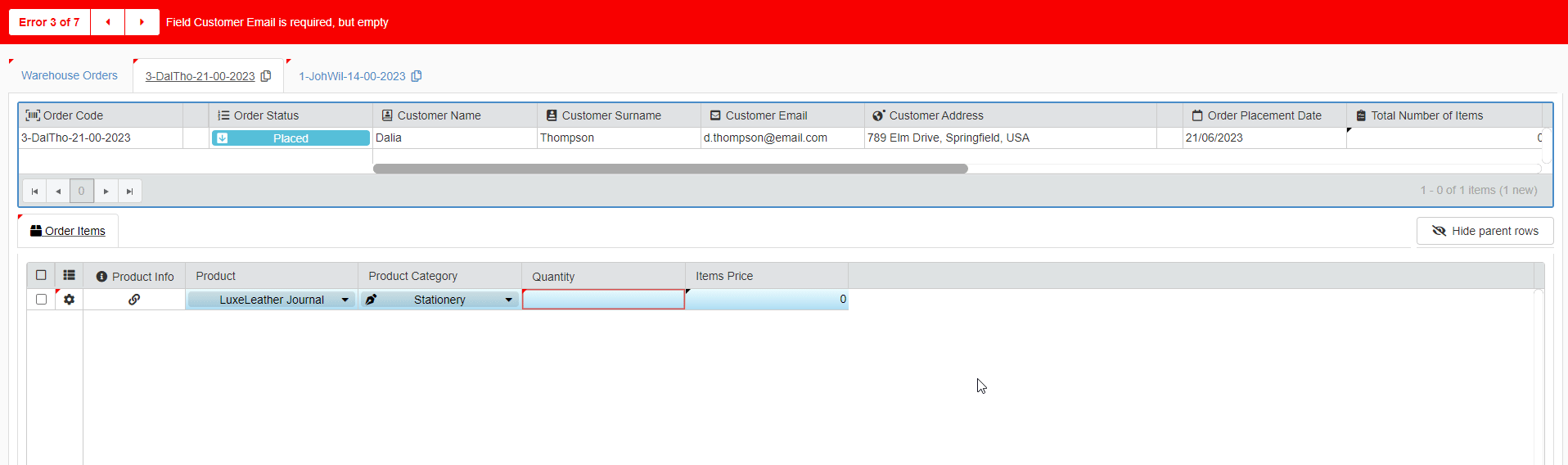The height and width of the screenshot is (465, 1568).
Task: Open the row settings gear icon
Action: coord(69,300)
